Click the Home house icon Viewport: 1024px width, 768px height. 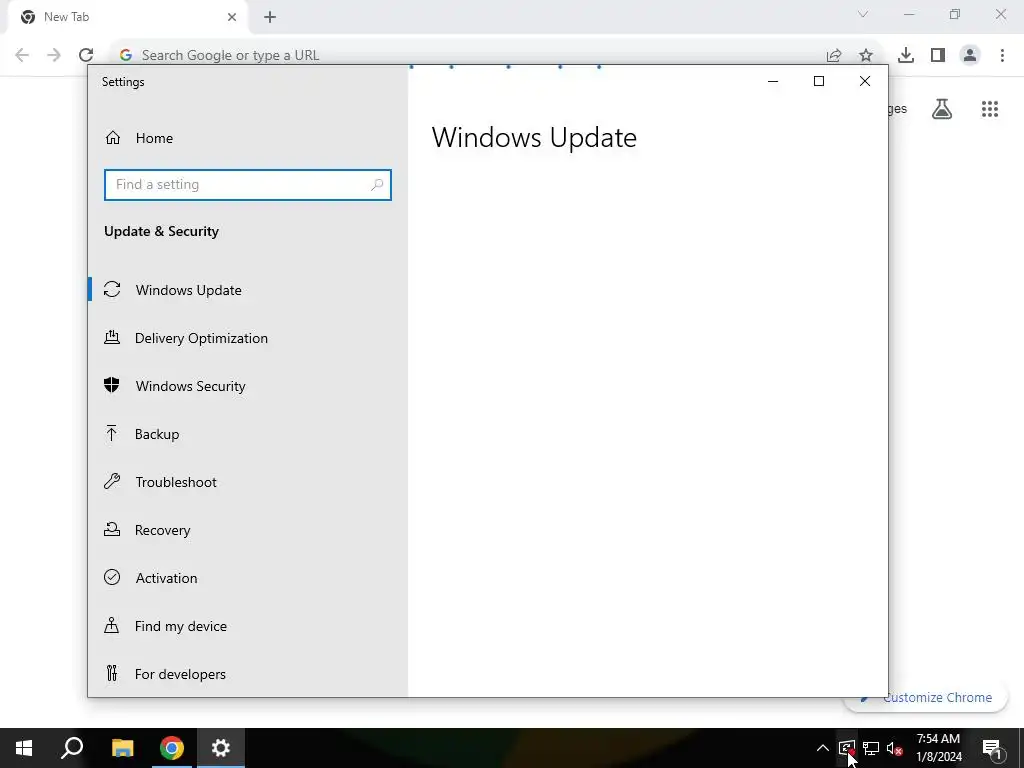coord(113,138)
